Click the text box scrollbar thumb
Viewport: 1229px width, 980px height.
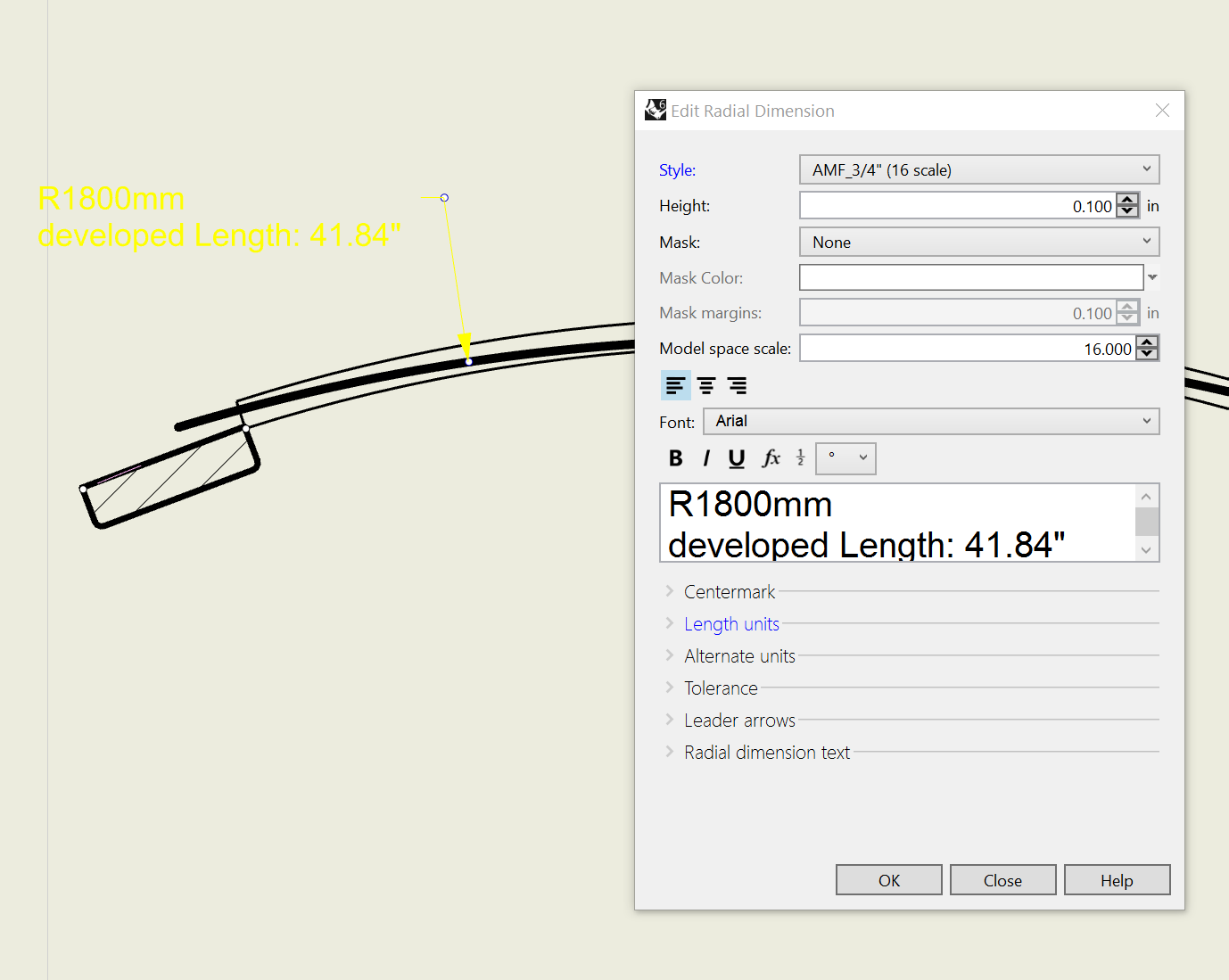[1147, 521]
